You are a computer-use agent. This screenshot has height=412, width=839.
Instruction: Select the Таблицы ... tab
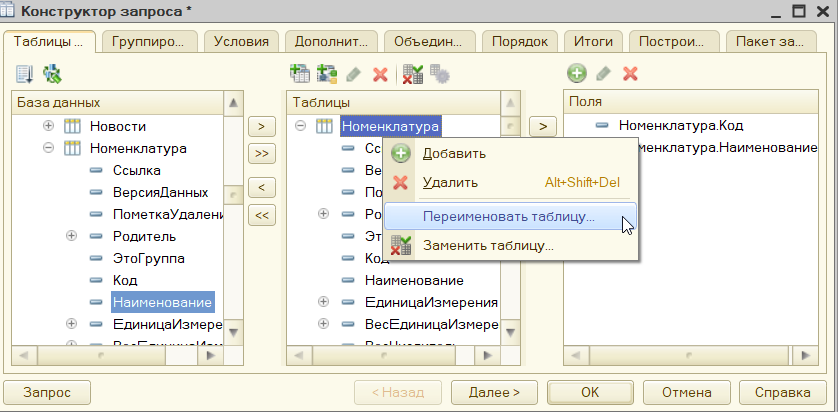[49, 42]
